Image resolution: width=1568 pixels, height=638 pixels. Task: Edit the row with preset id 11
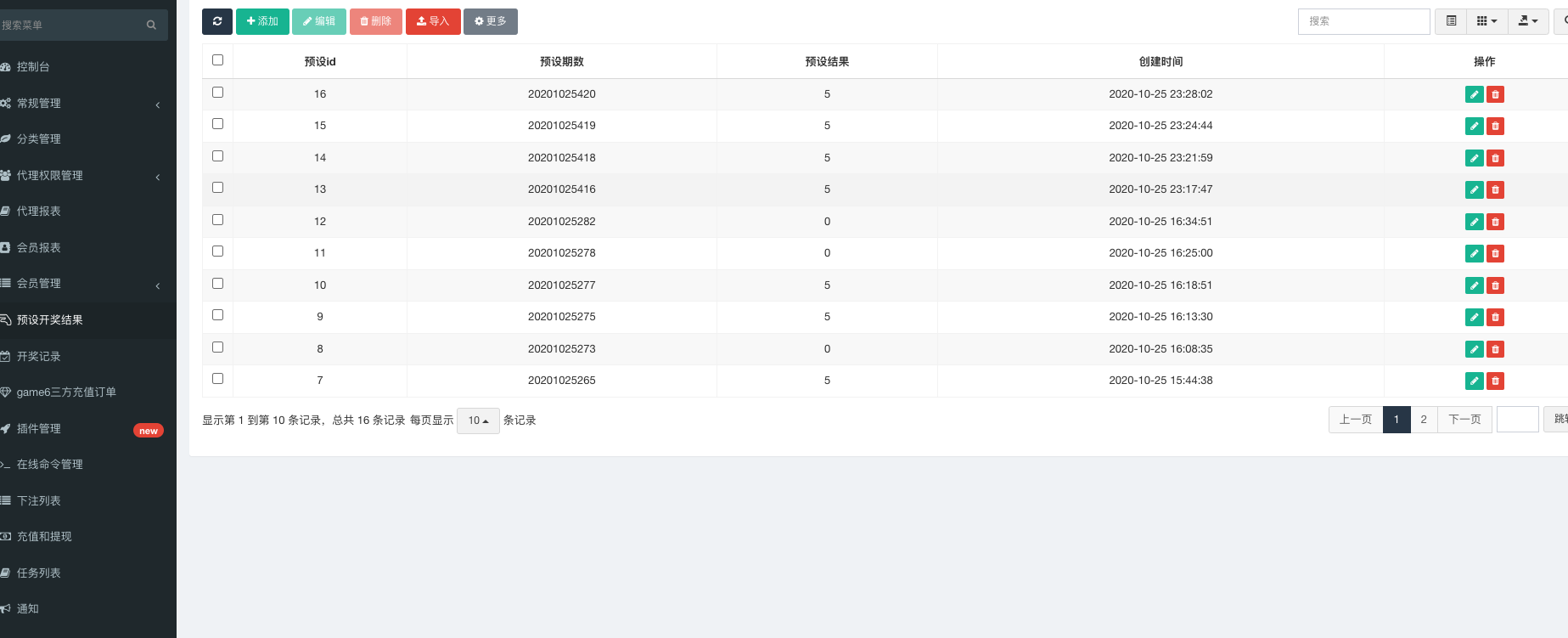1475,253
